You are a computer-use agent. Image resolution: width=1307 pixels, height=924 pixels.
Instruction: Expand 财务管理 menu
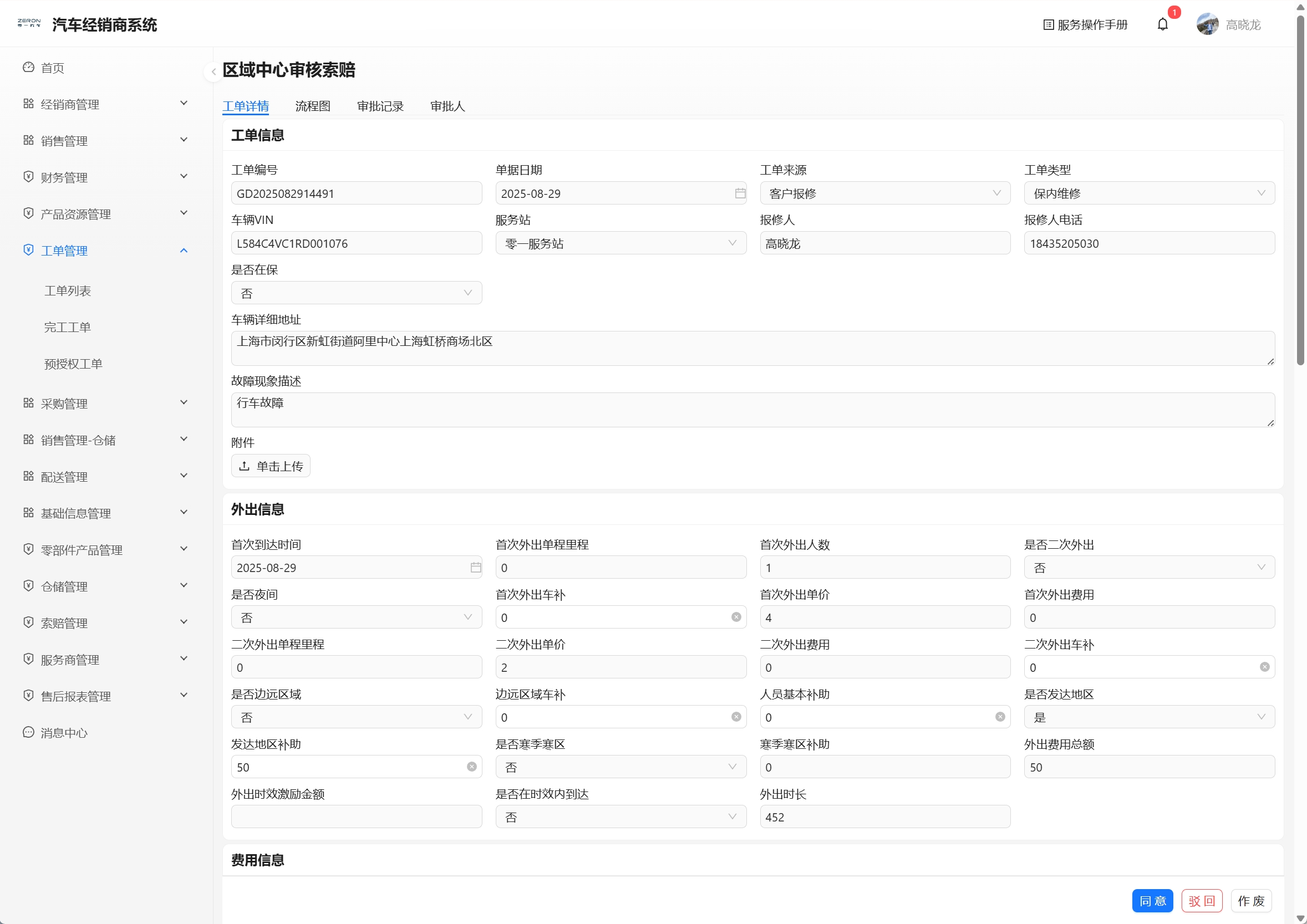[x=106, y=177]
